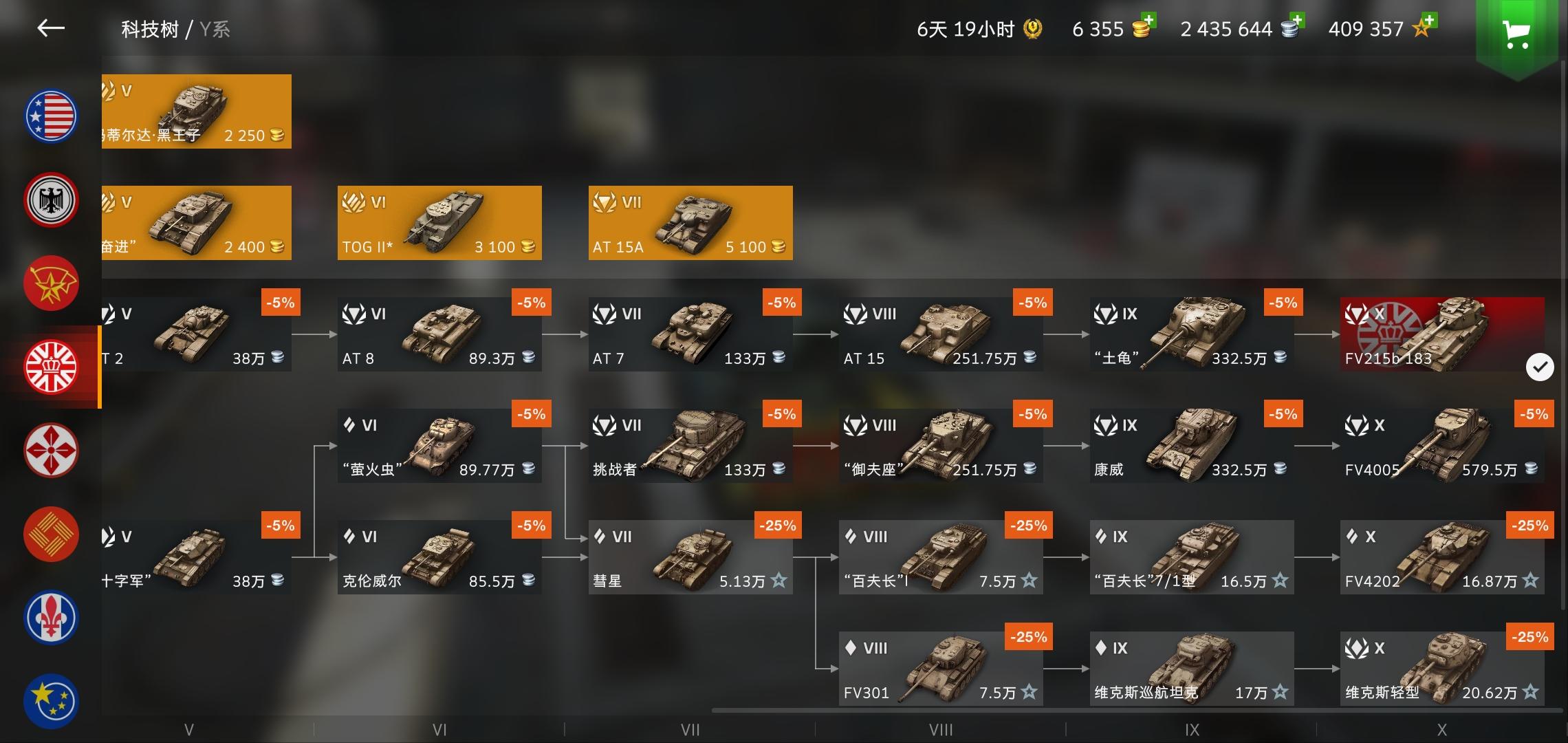Open the shop cart icon

[x=1516, y=34]
